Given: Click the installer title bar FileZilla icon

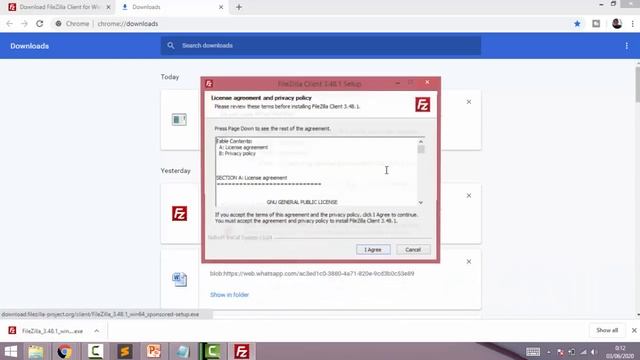Looking at the screenshot, I should click(209, 84).
